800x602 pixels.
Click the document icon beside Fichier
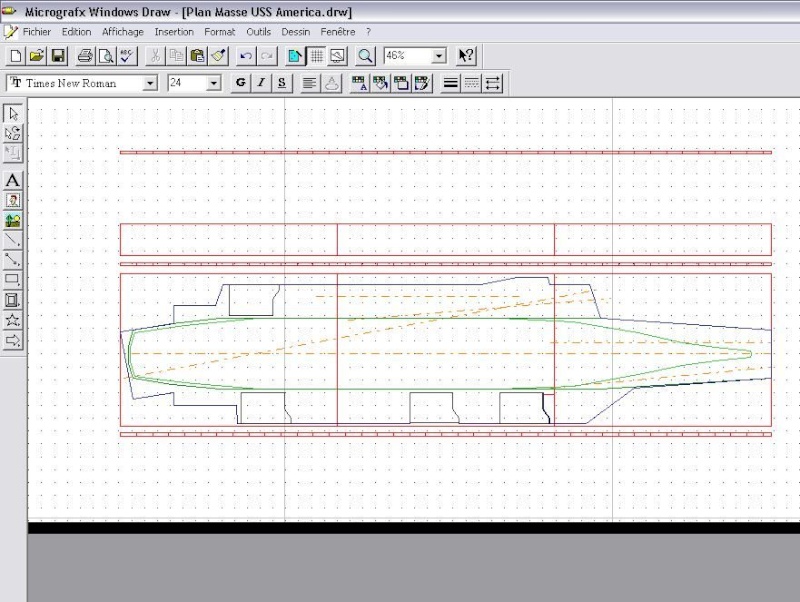point(11,32)
